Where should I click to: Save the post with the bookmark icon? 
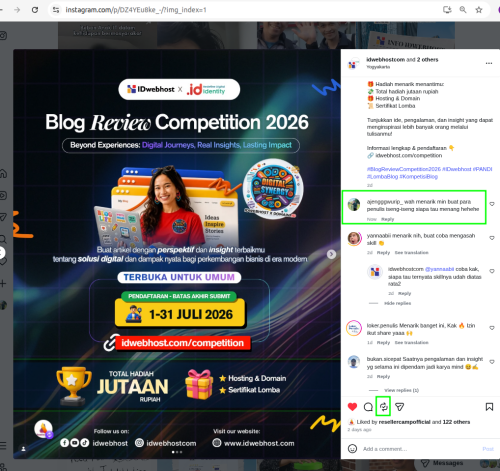(489, 407)
